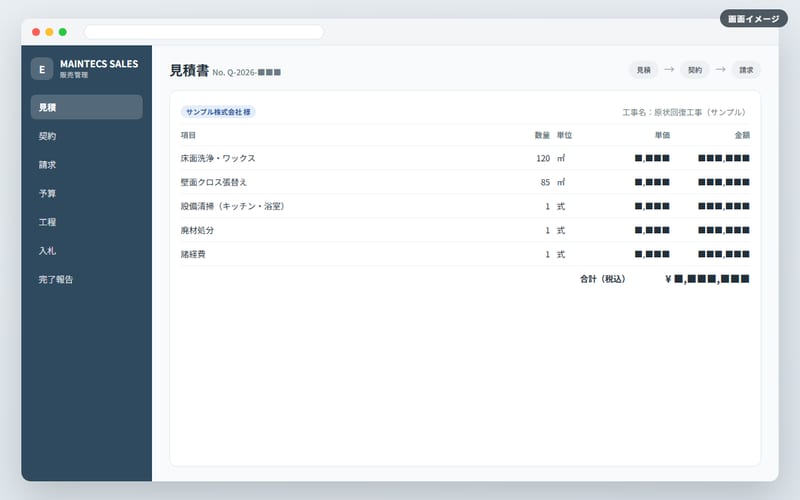
Task: Click the 見積 step pill in header
Action: (644, 70)
